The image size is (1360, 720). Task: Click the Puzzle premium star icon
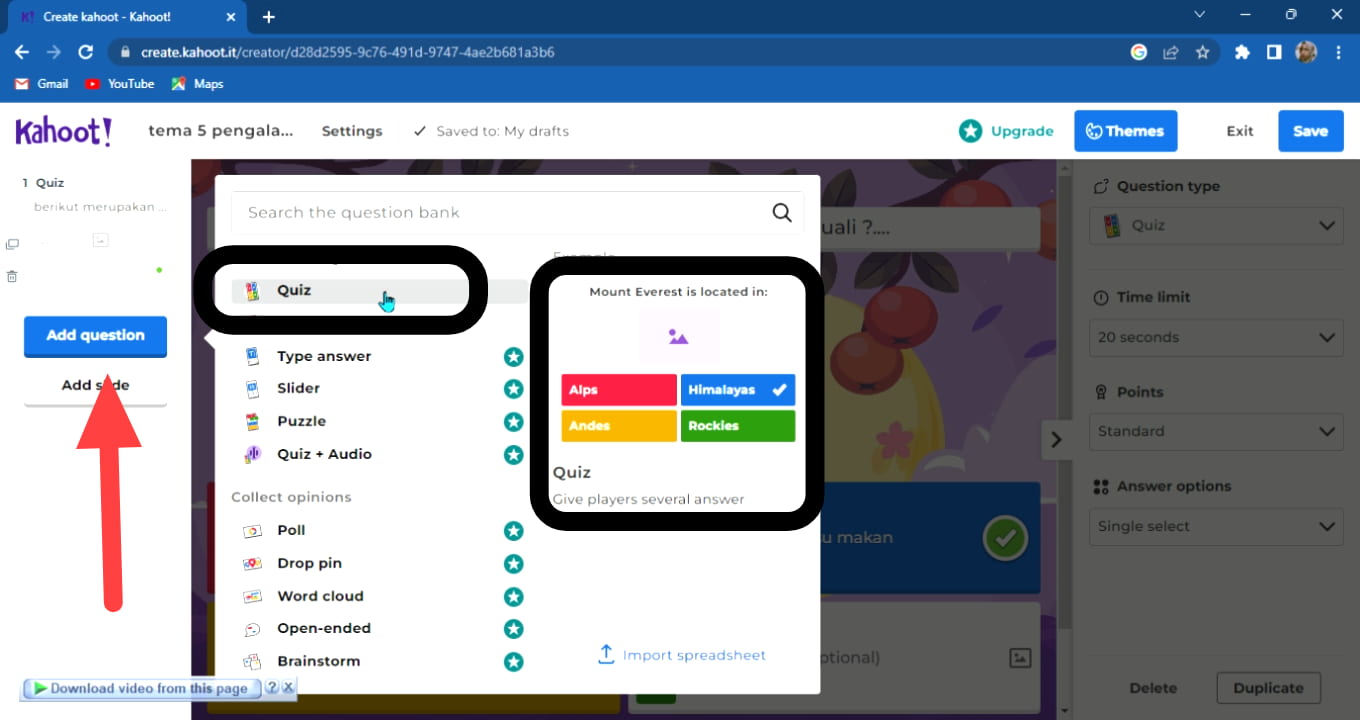(514, 422)
